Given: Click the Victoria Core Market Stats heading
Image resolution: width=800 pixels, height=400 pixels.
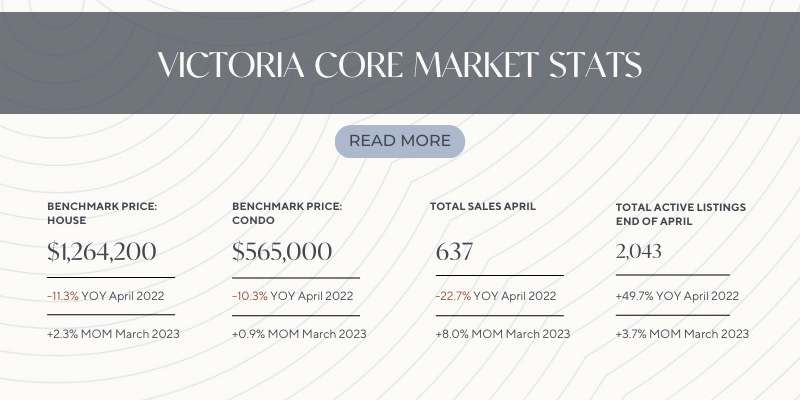Looking at the screenshot, I should 399,65.
